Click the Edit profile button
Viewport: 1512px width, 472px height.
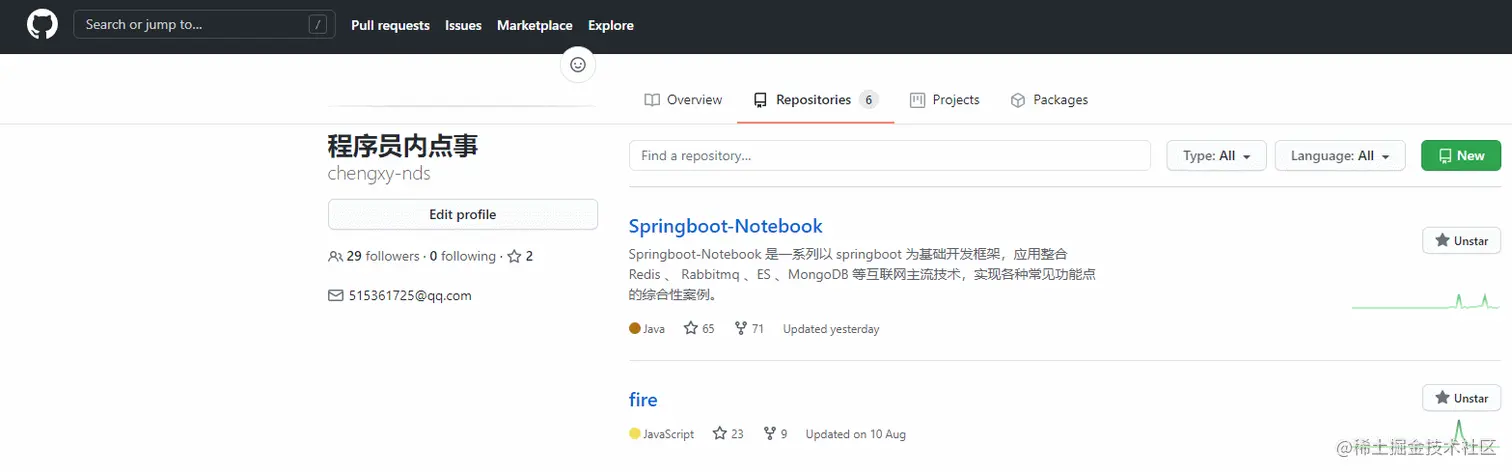463,214
